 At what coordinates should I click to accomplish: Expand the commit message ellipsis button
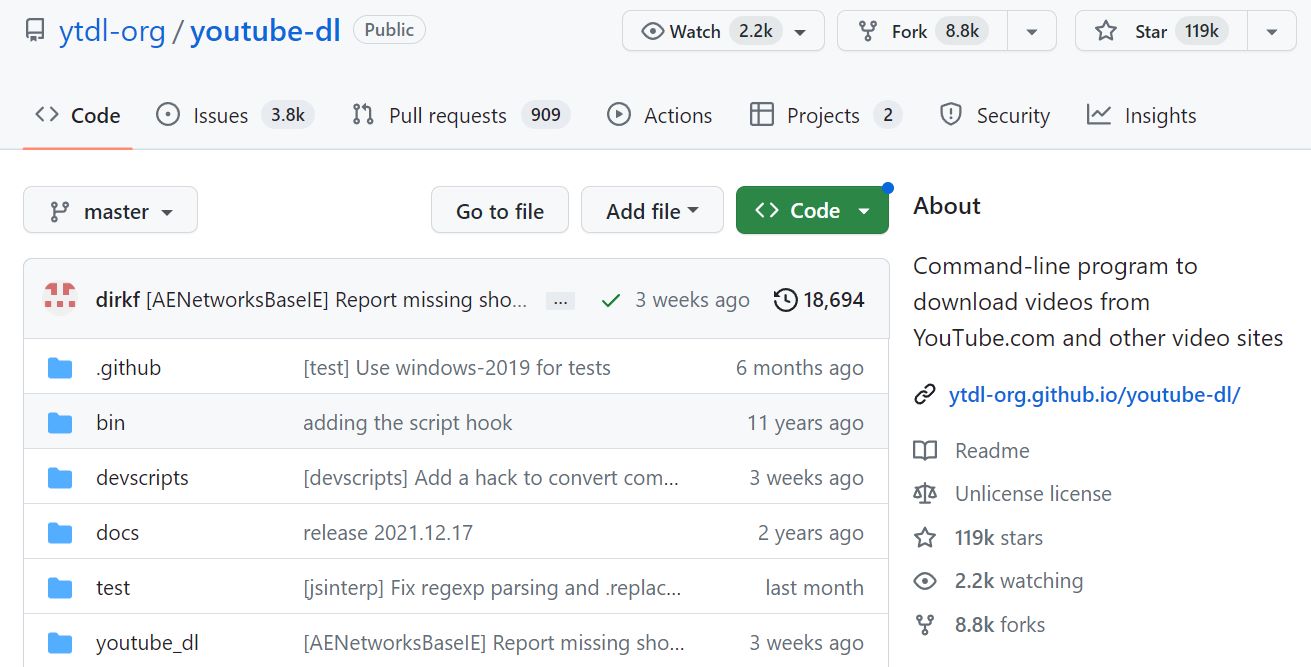tap(560, 300)
